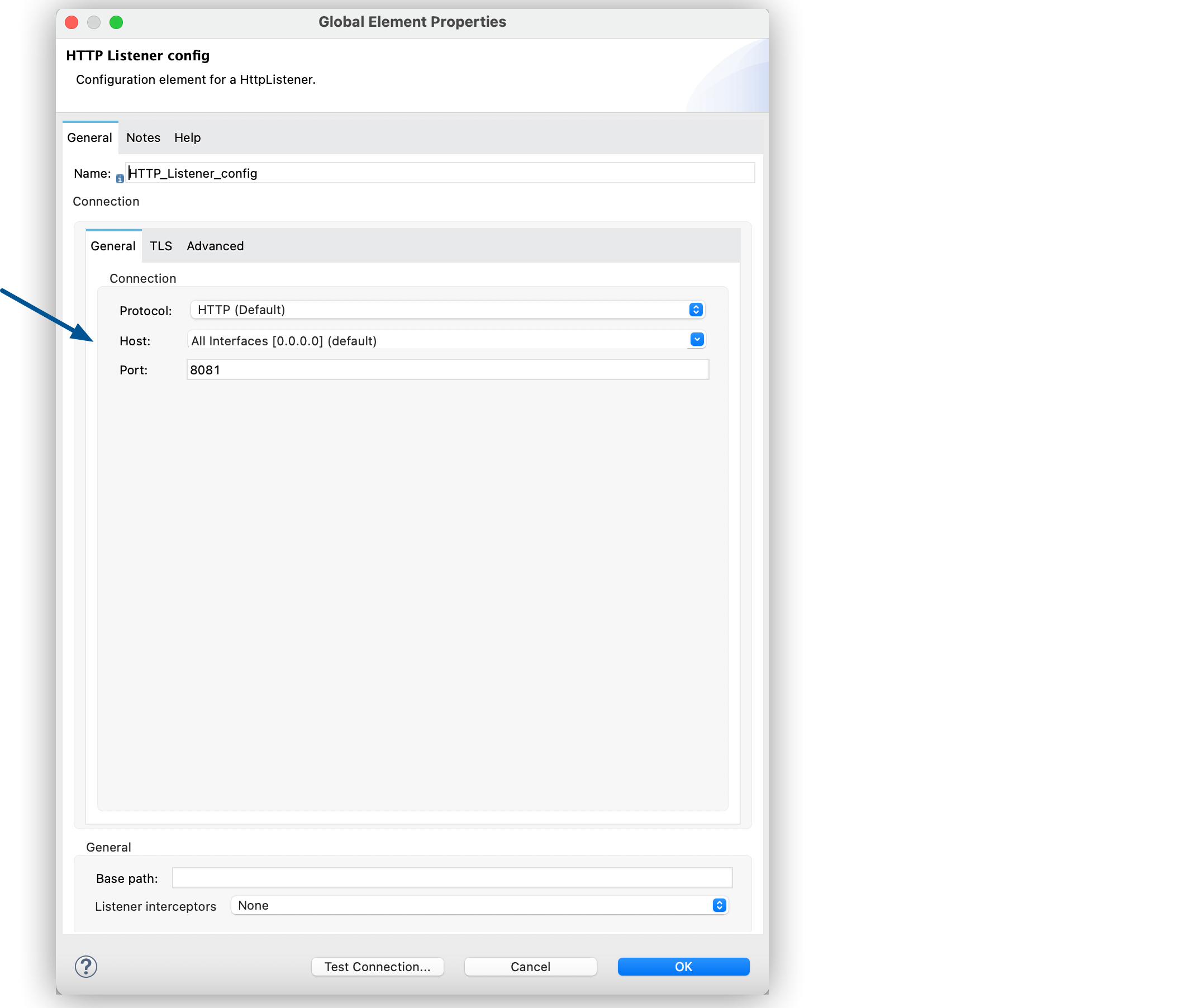Click the OK button to confirm
The image size is (1199, 1008).
click(683, 966)
